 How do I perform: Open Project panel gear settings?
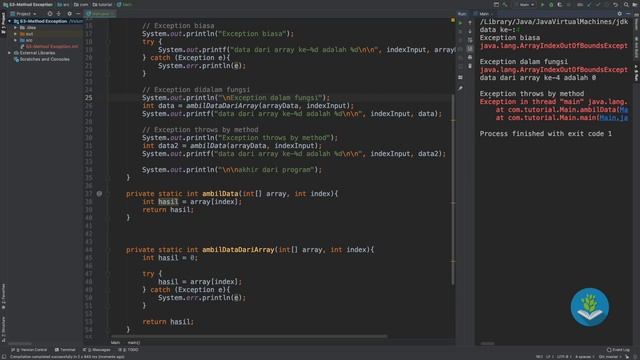tap(69, 13)
